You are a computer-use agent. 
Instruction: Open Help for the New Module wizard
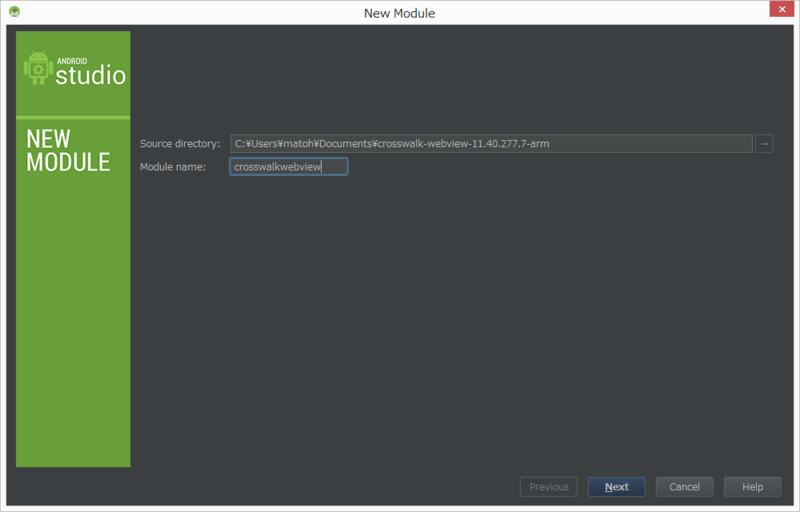(x=752, y=487)
